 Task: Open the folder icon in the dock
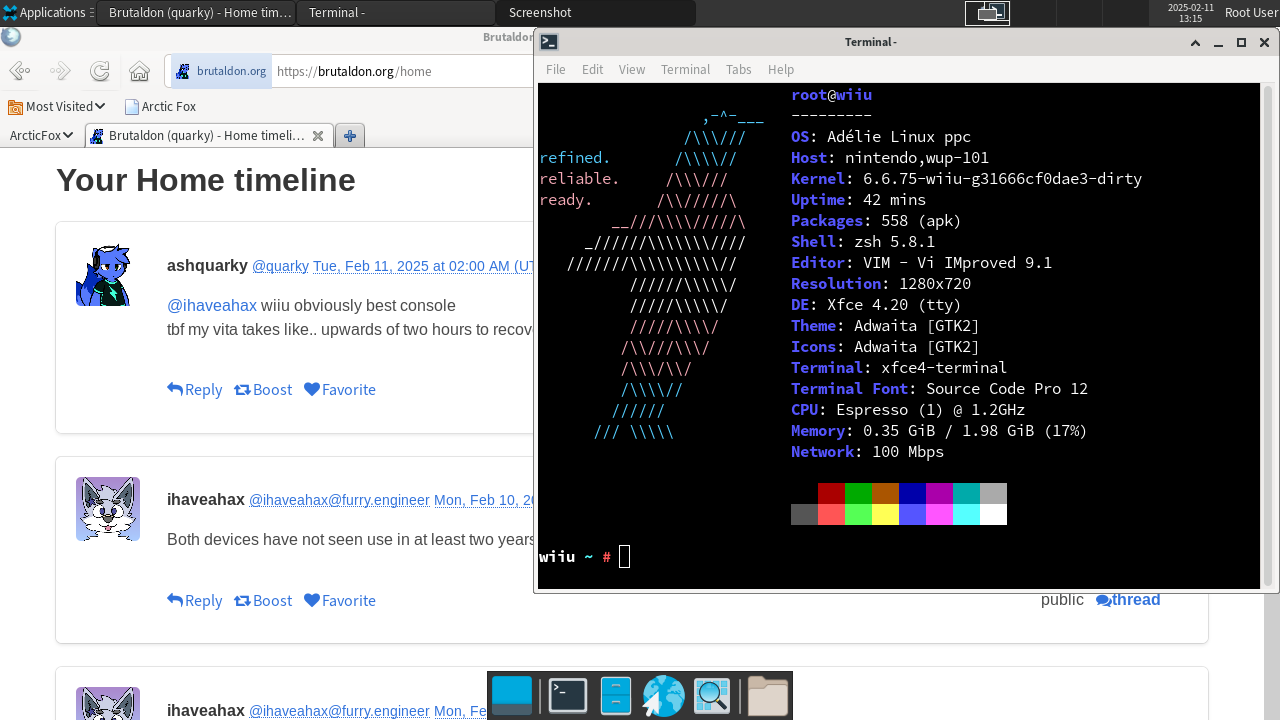tap(768, 696)
